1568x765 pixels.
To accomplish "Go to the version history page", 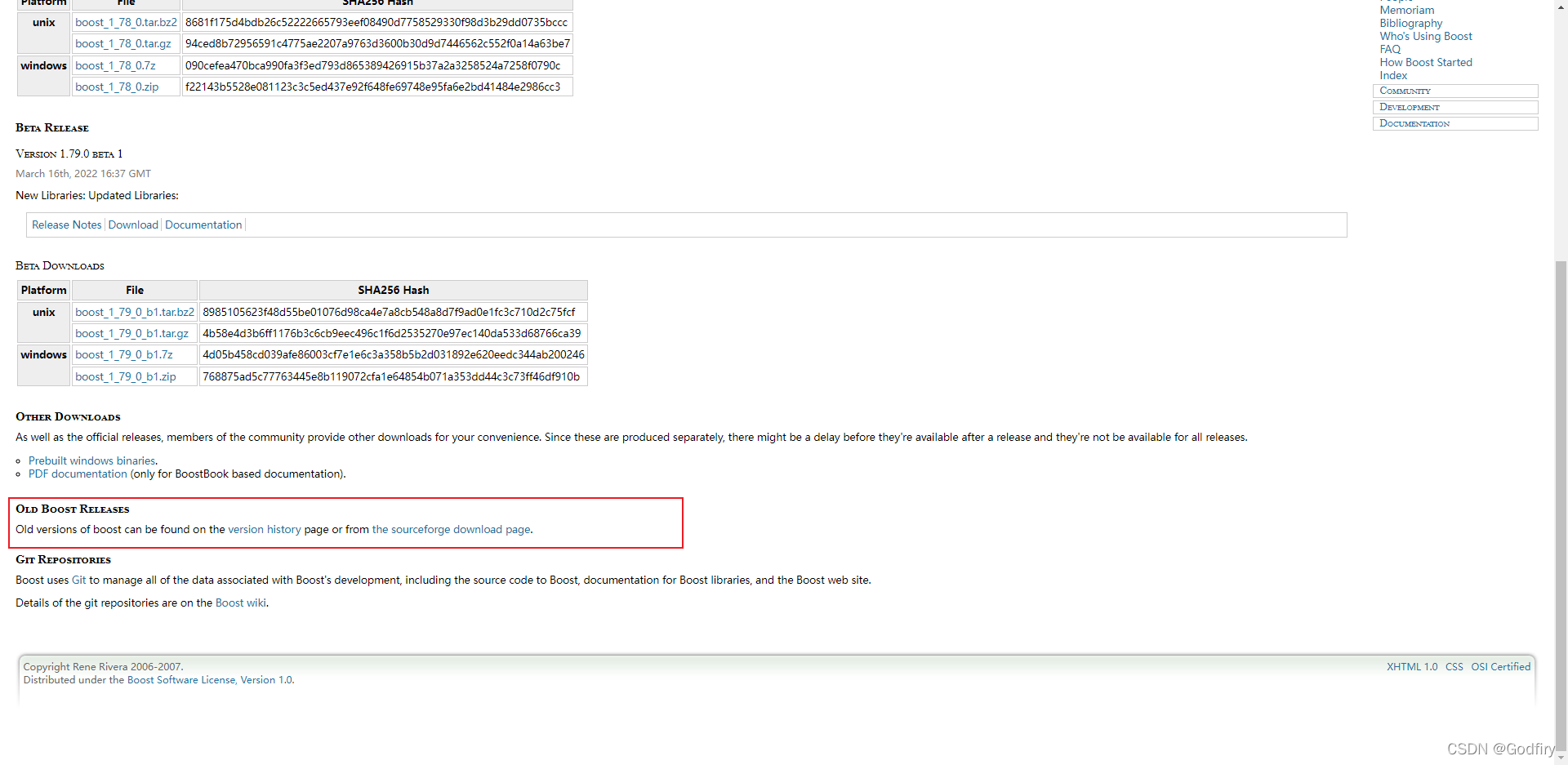I will (x=265, y=529).
